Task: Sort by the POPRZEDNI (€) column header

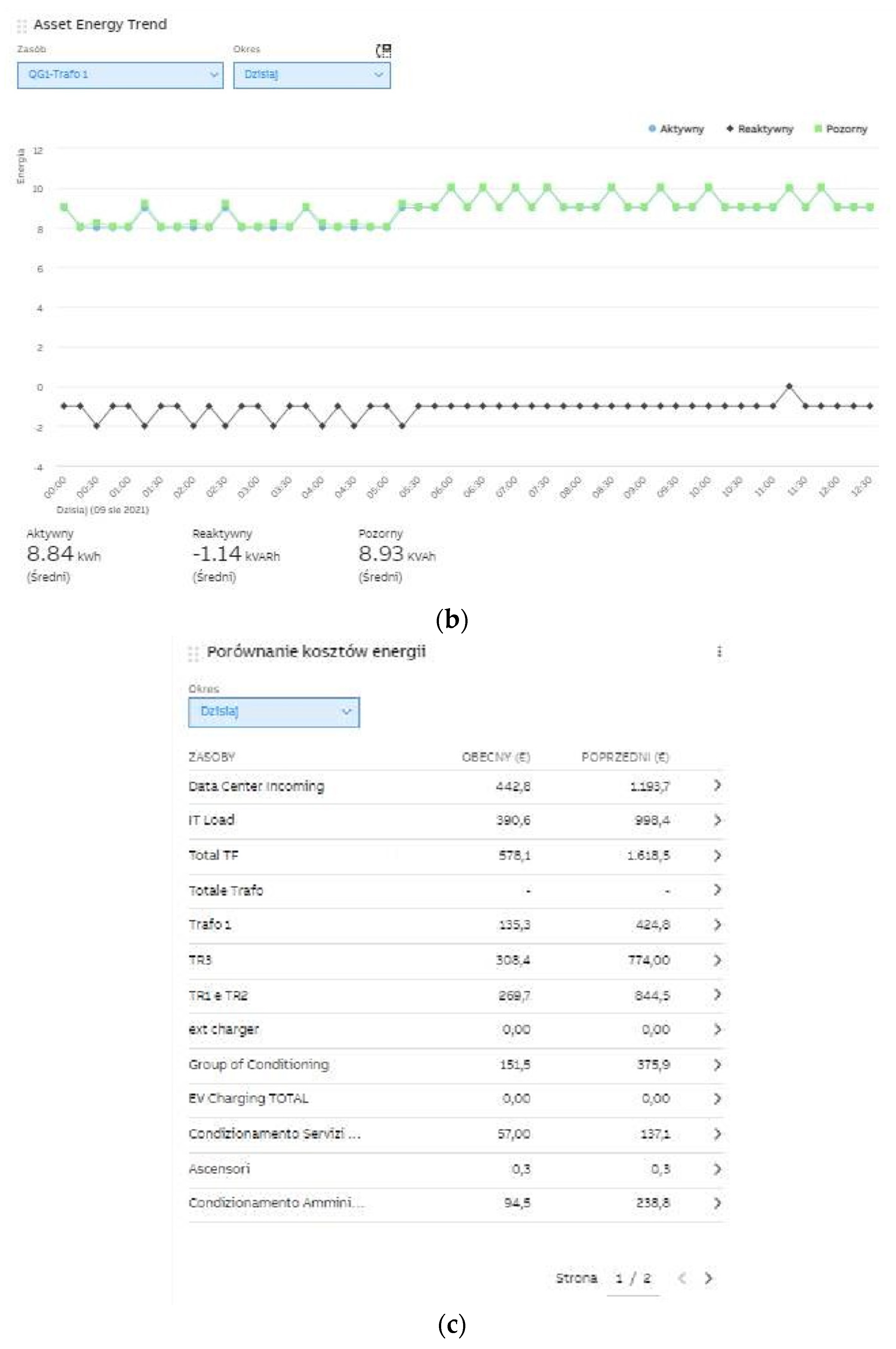Action: (624, 757)
